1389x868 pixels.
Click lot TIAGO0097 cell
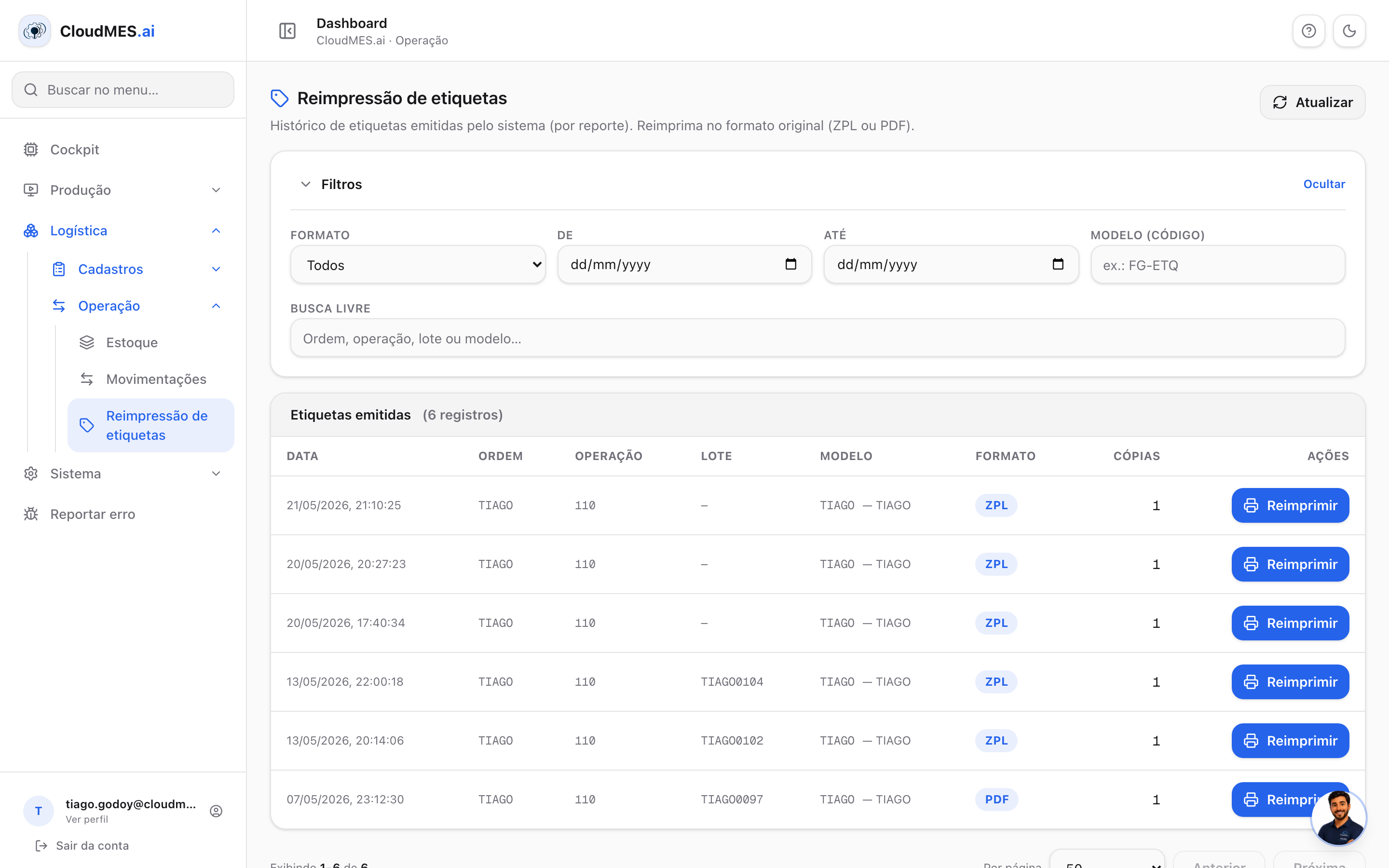[x=732, y=800]
